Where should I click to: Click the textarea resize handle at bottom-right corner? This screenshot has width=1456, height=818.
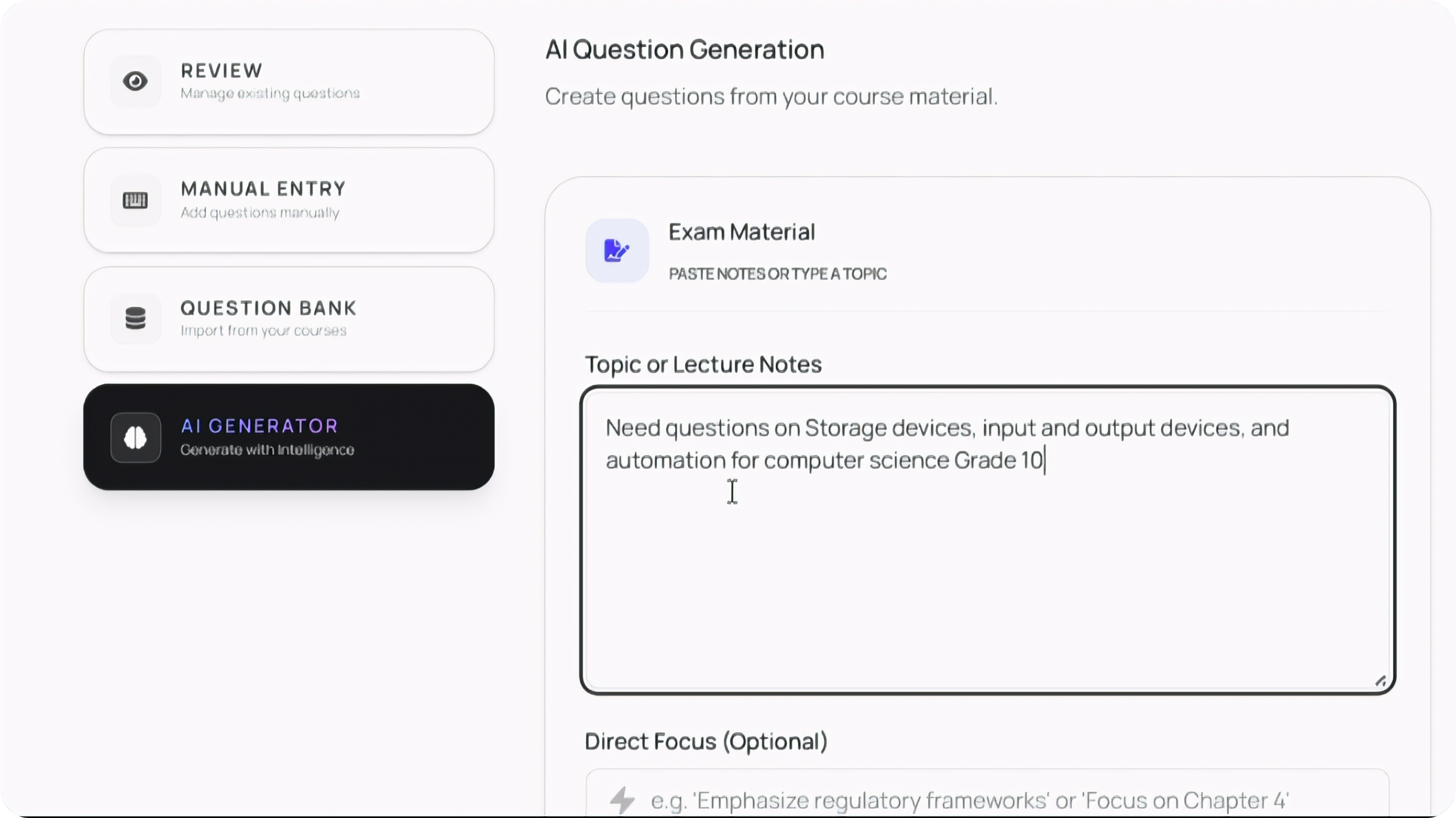tap(1381, 681)
